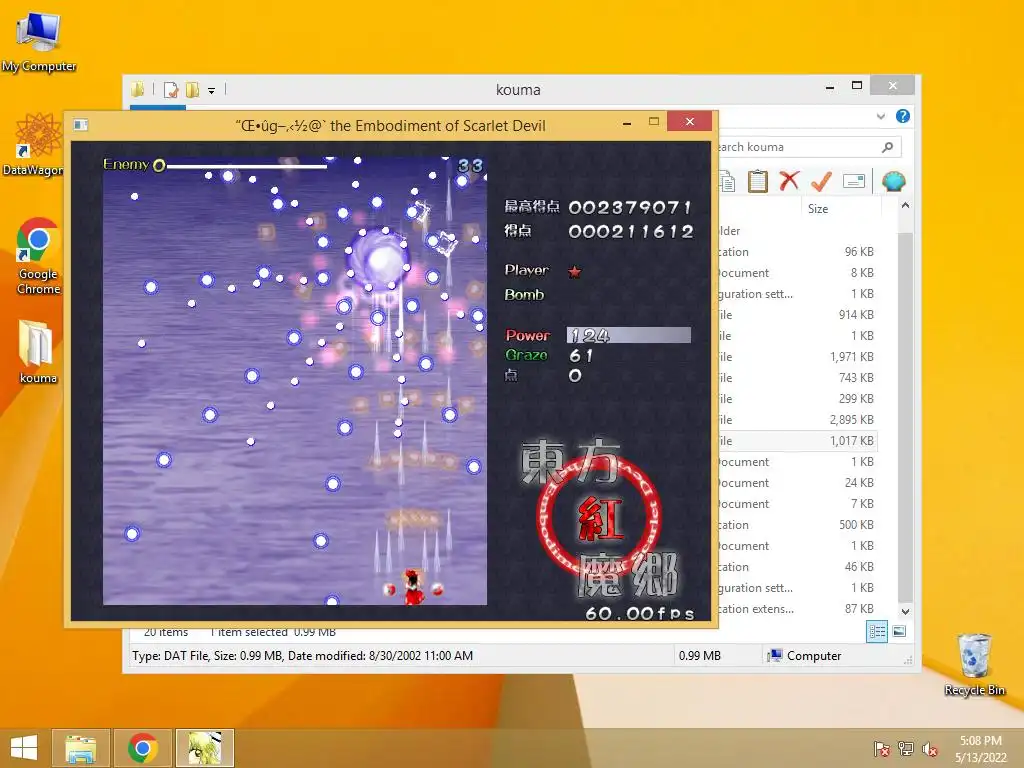1024x768 pixels.
Task: Click the search magnifier icon in kouma
Action: (x=888, y=147)
